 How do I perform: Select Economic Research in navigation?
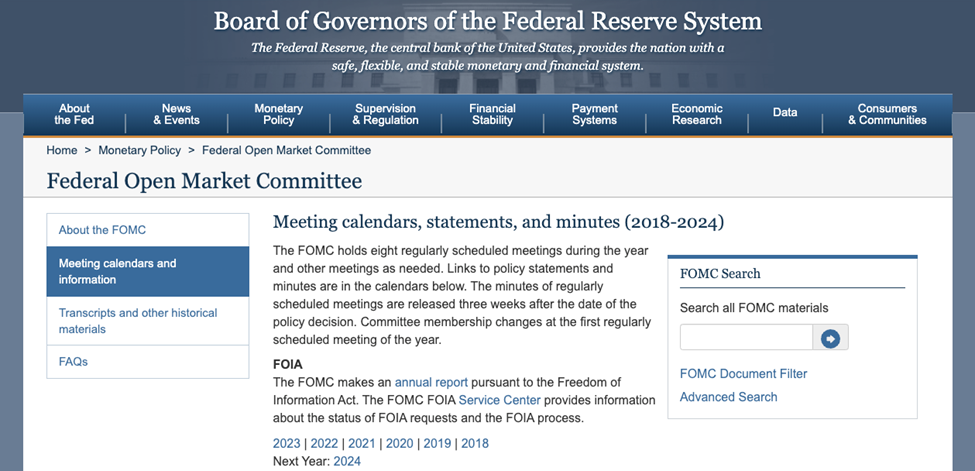pyautogui.click(x=696, y=114)
